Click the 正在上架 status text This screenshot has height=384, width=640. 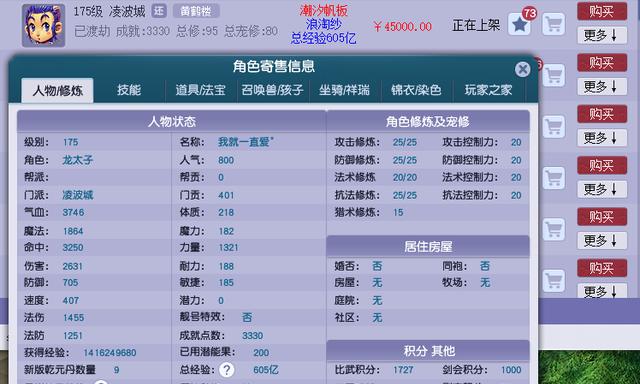coord(476,25)
